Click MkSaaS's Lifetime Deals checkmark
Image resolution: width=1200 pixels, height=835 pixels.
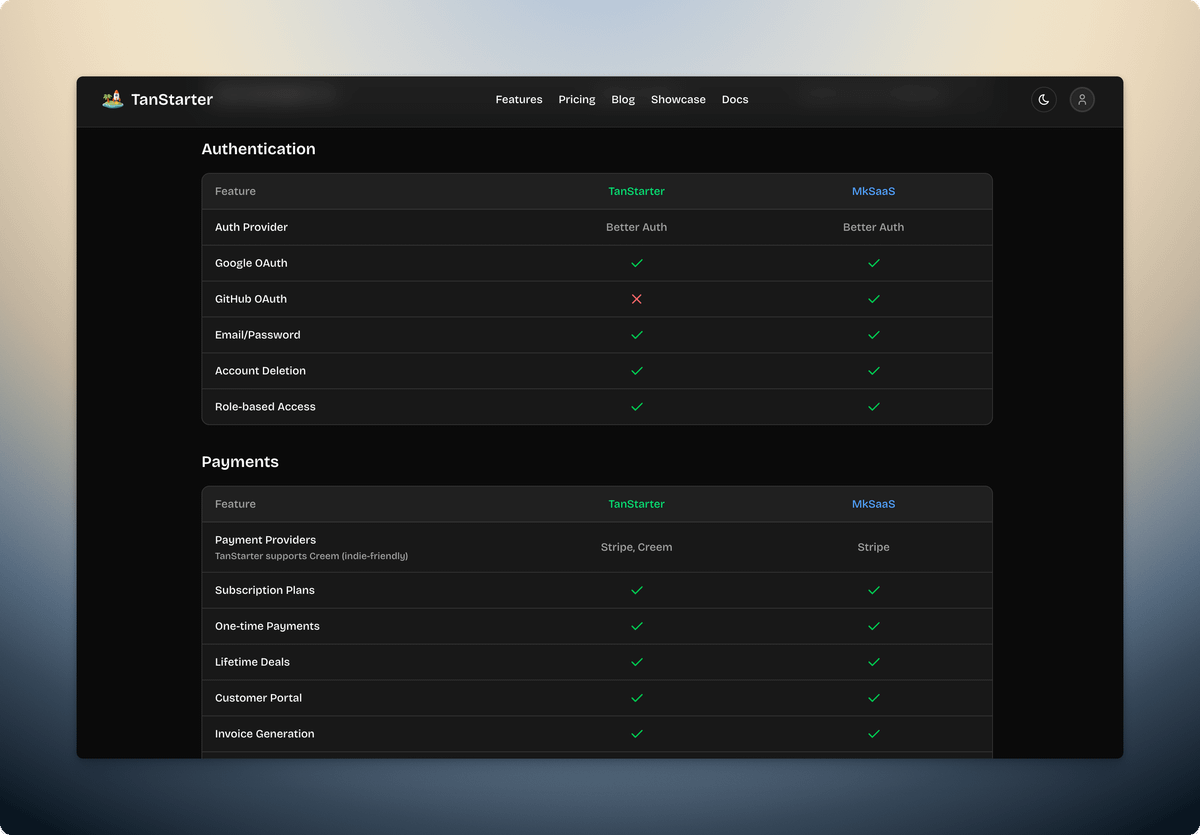(x=874, y=662)
